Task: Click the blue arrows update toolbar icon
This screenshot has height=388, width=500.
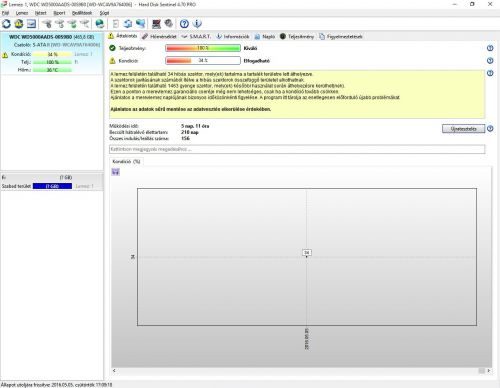Action: (x=128, y=24)
